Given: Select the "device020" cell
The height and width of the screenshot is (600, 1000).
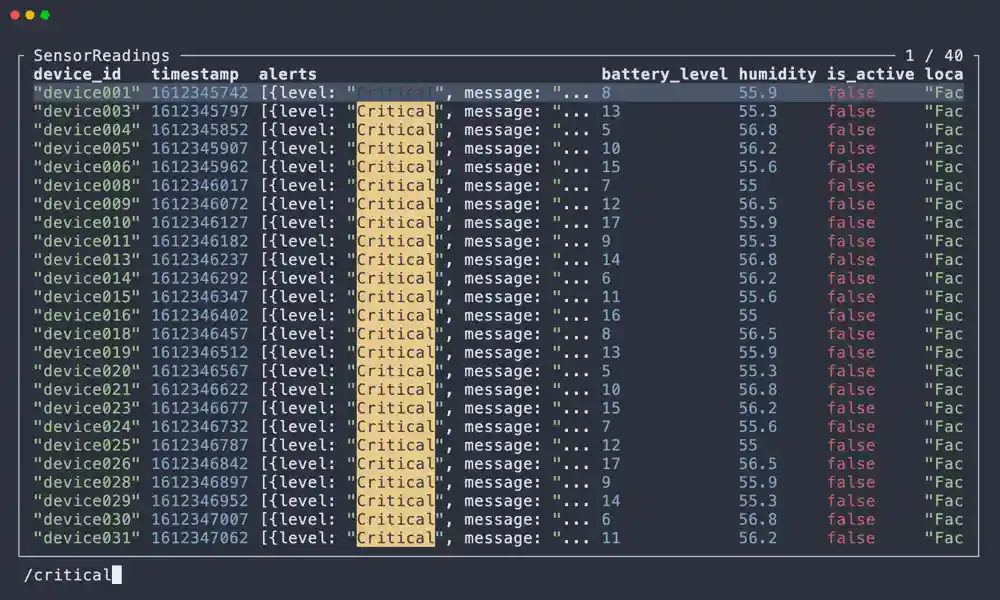Looking at the screenshot, I should coord(87,370).
